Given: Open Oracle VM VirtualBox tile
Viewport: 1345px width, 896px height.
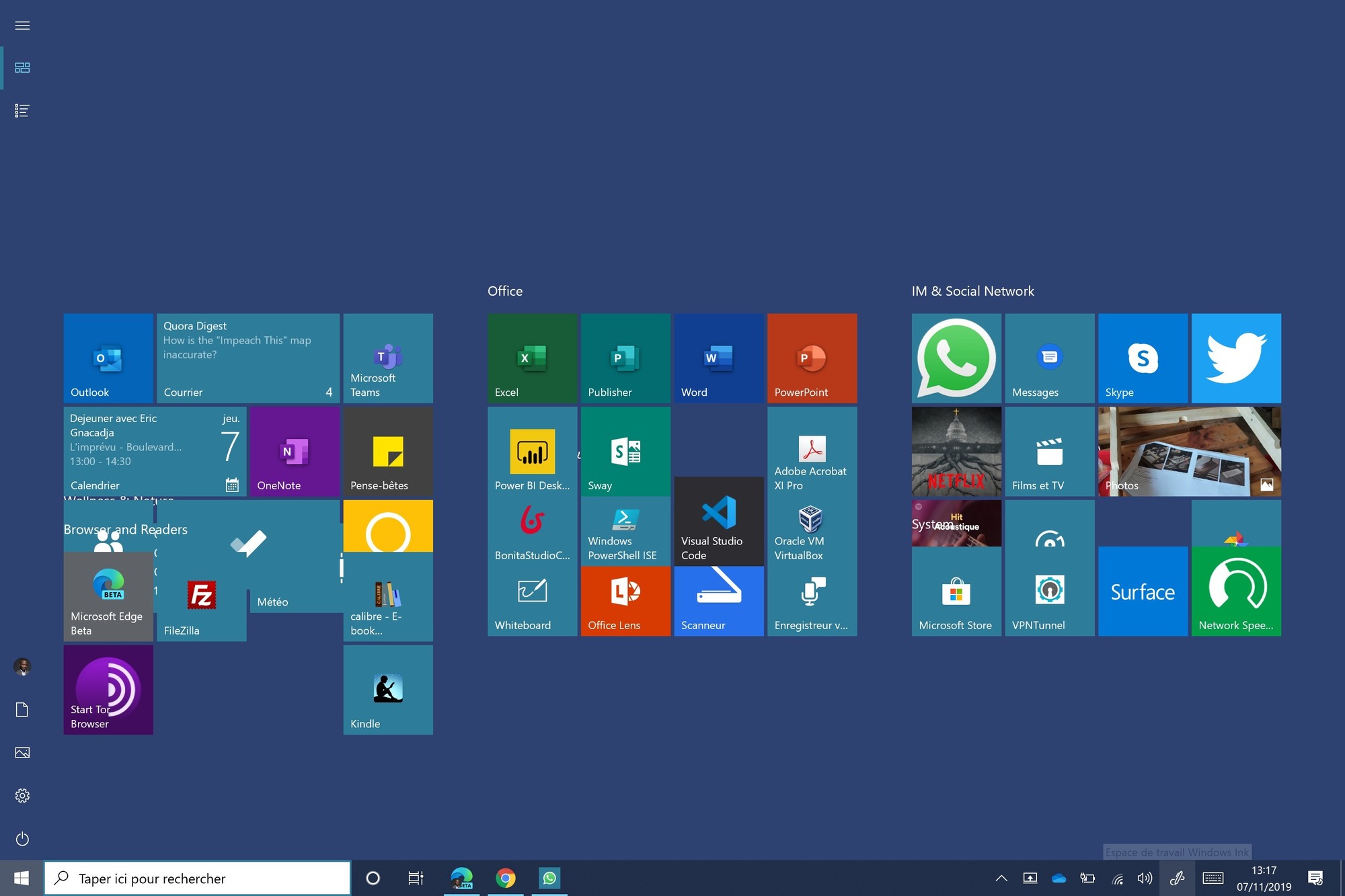Looking at the screenshot, I should click(812, 532).
